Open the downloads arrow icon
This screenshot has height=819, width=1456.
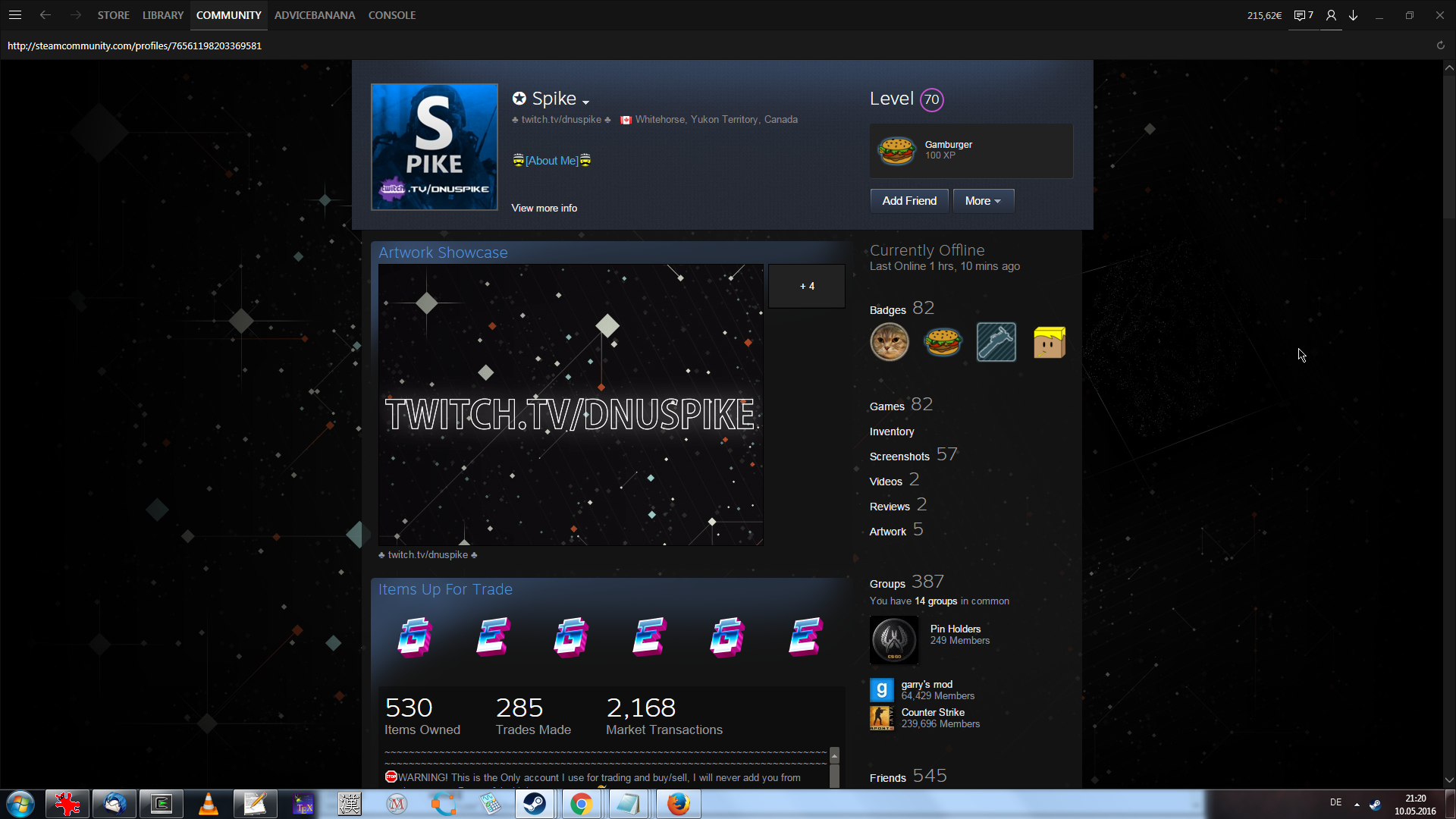pos(1353,15)
